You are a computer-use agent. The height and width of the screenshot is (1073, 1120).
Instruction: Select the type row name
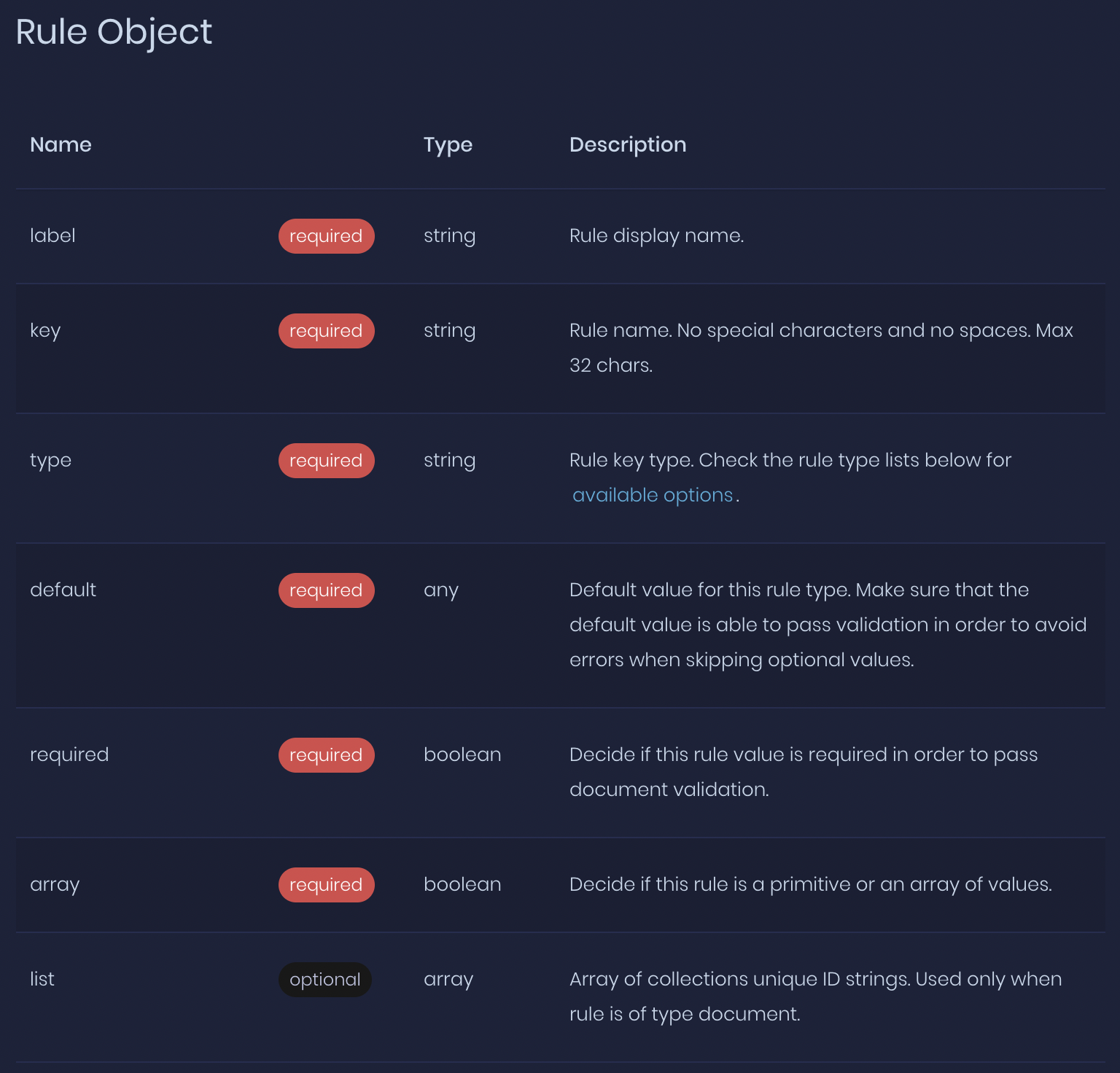point(50,460)
